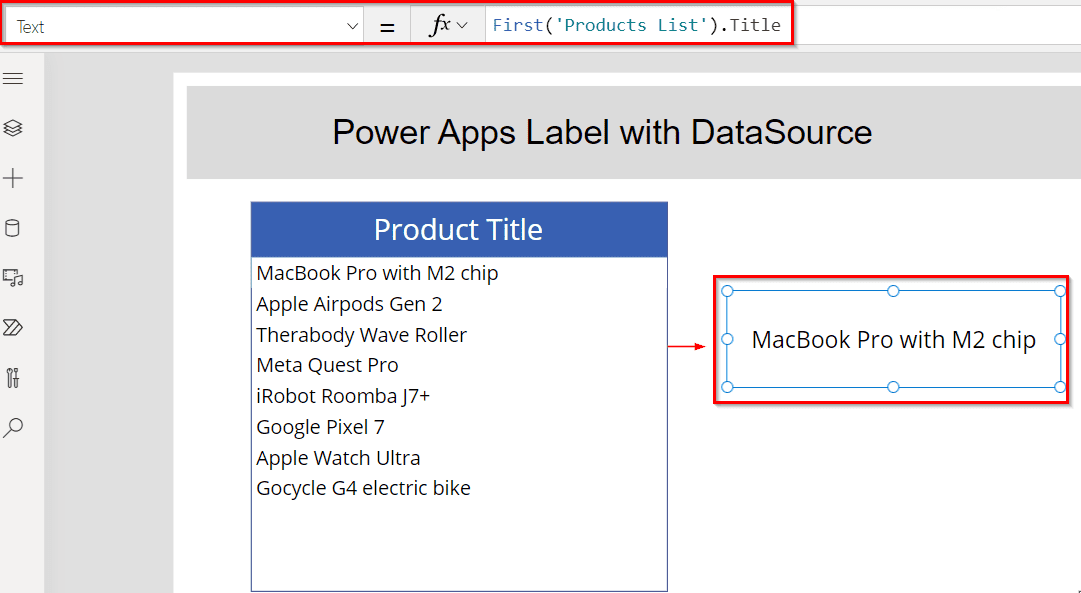This screenshot has width=1081, height=593.
Task: Open the app navigation hamburger menu
Action: (x=14, y=77)
